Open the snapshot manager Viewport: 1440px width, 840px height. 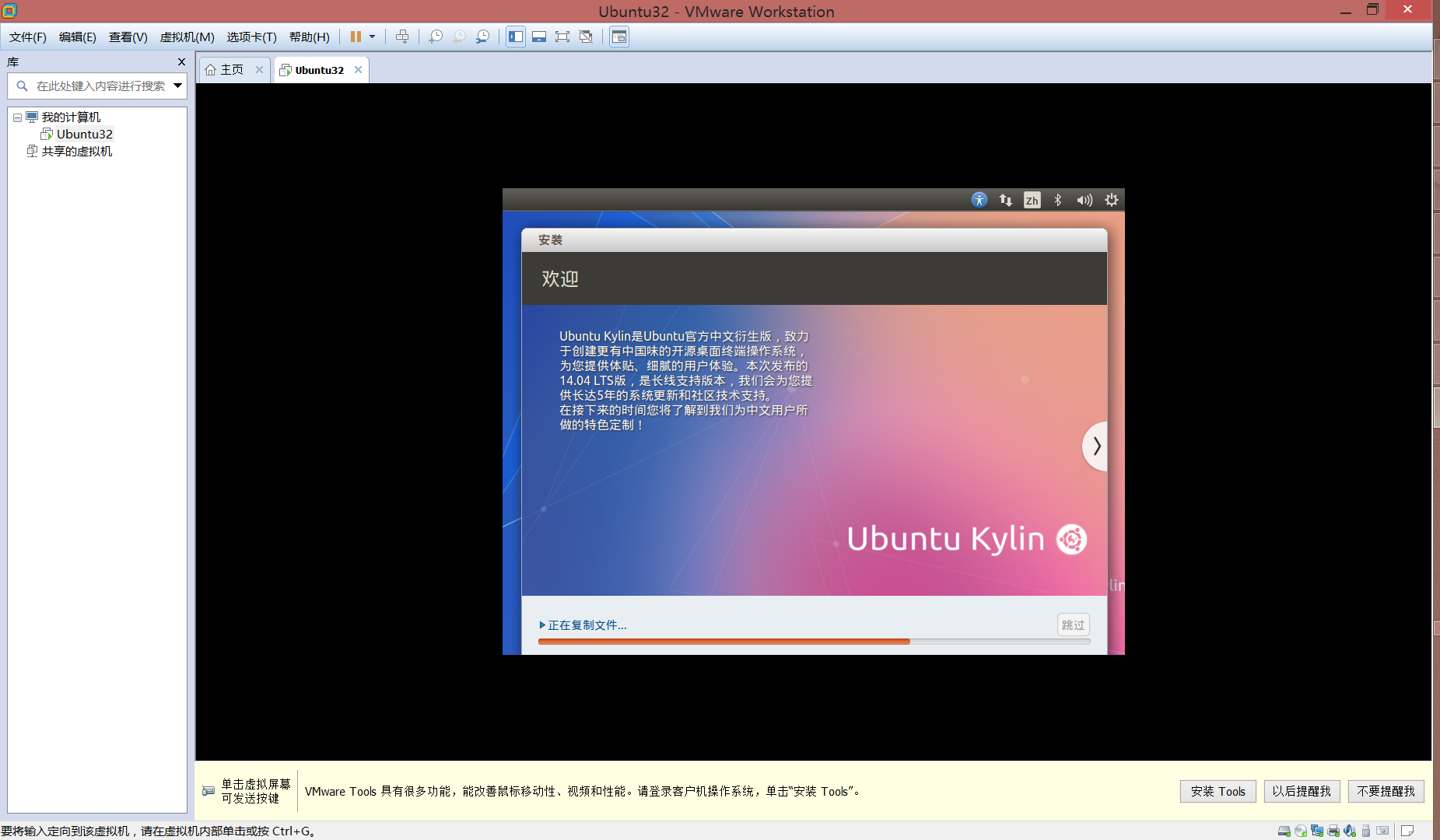point(483,37)
